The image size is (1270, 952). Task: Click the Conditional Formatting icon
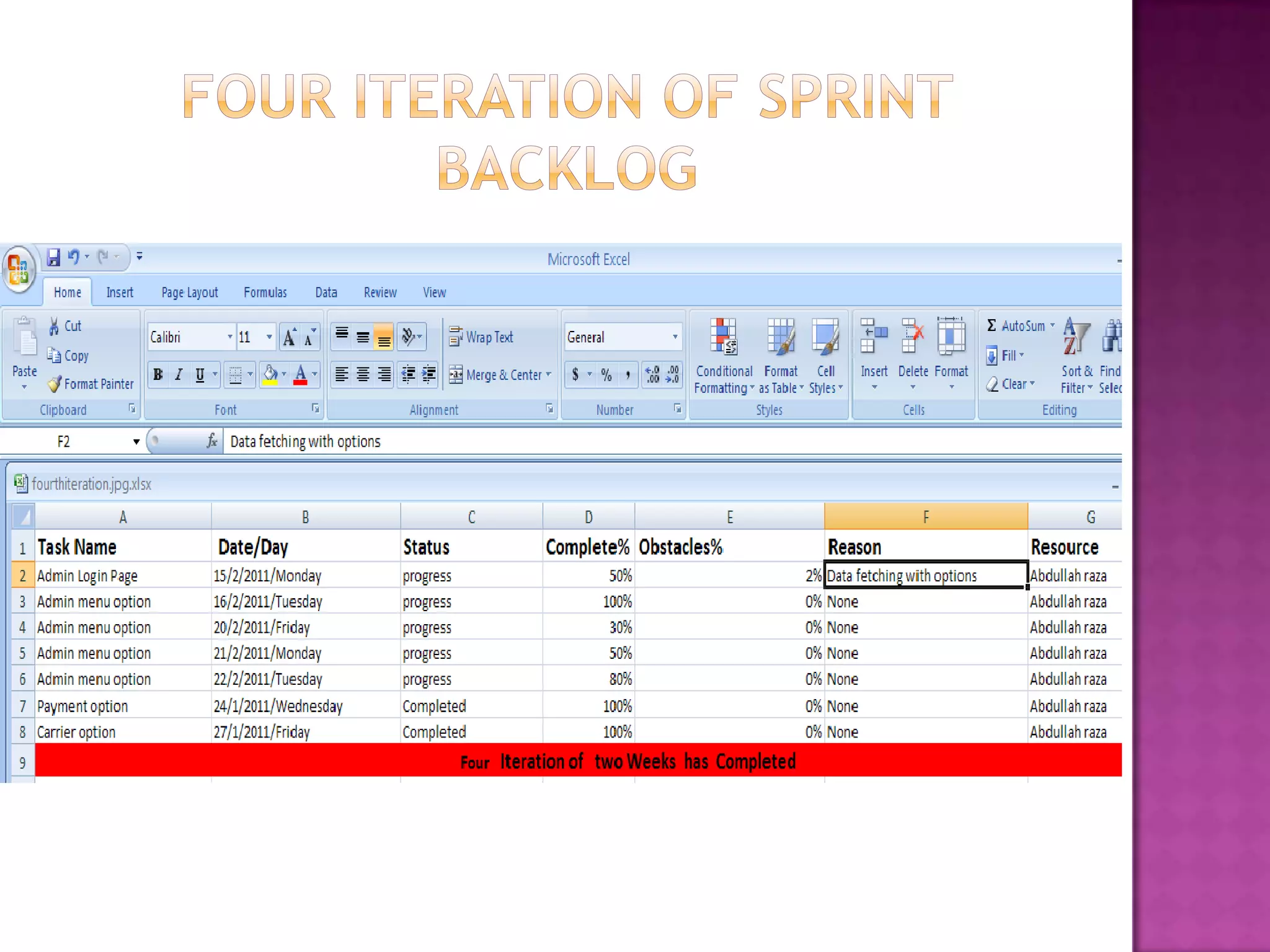point(723,337)
